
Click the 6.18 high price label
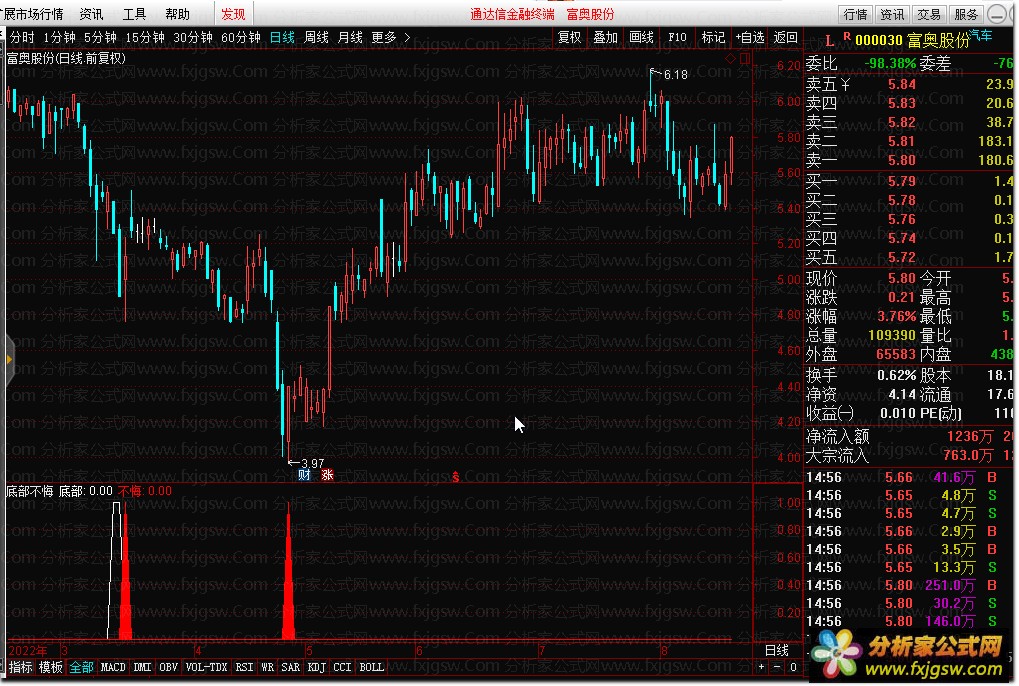coord(676,75)
